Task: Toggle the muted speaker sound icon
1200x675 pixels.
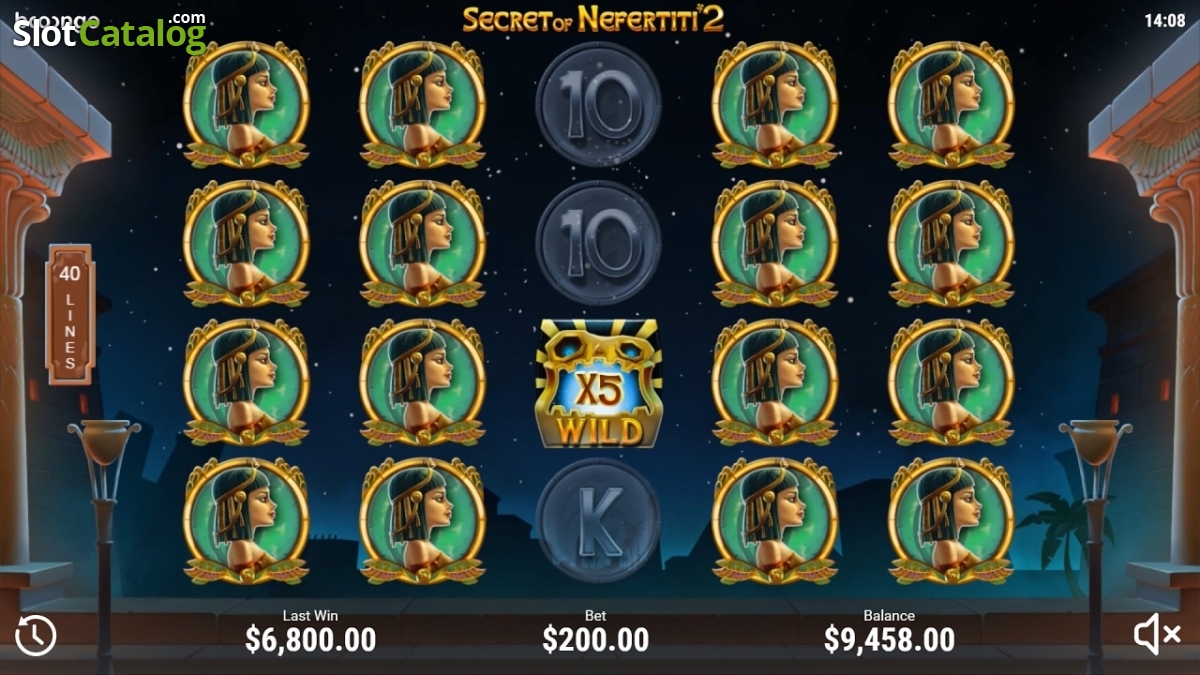Action: [x=1158, y=635]
